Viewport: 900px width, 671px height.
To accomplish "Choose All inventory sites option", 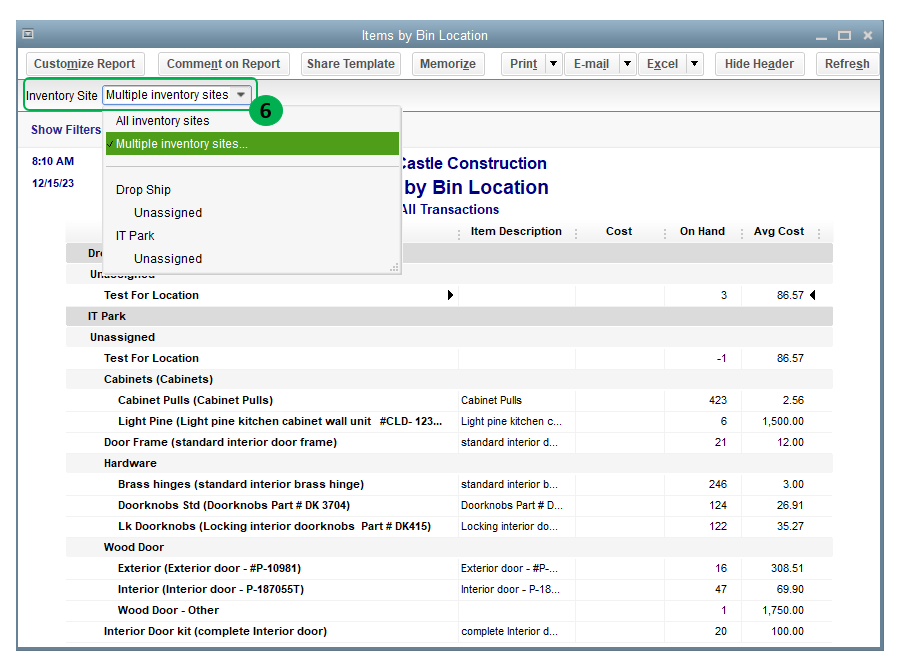I will [162, 121].
